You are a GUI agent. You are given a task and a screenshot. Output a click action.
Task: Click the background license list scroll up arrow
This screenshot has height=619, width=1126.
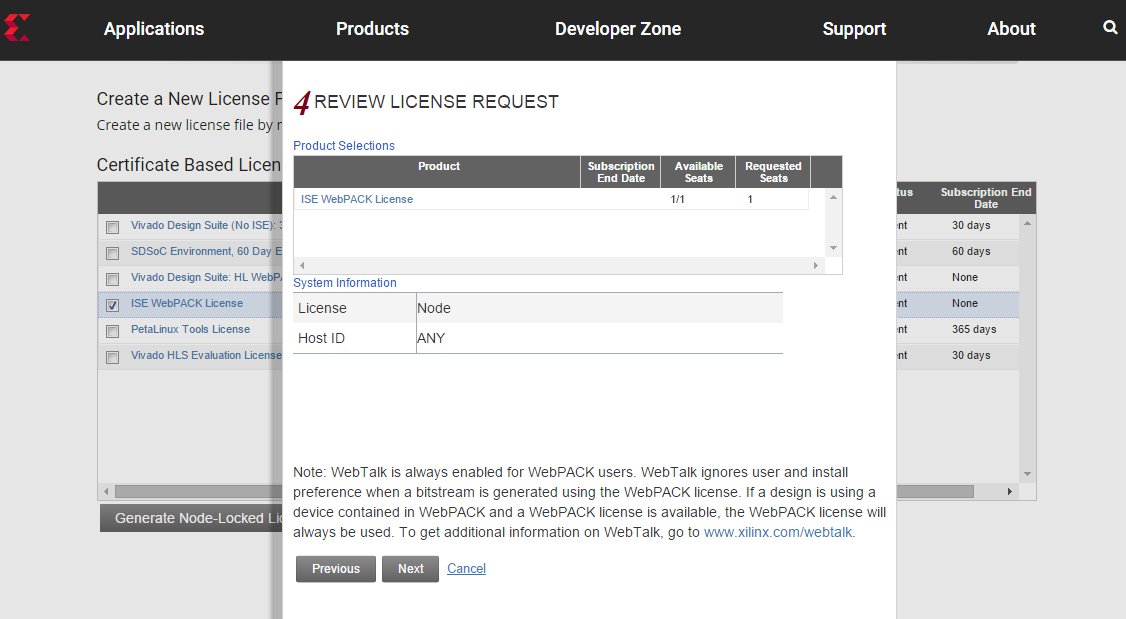click(1028, 223)
